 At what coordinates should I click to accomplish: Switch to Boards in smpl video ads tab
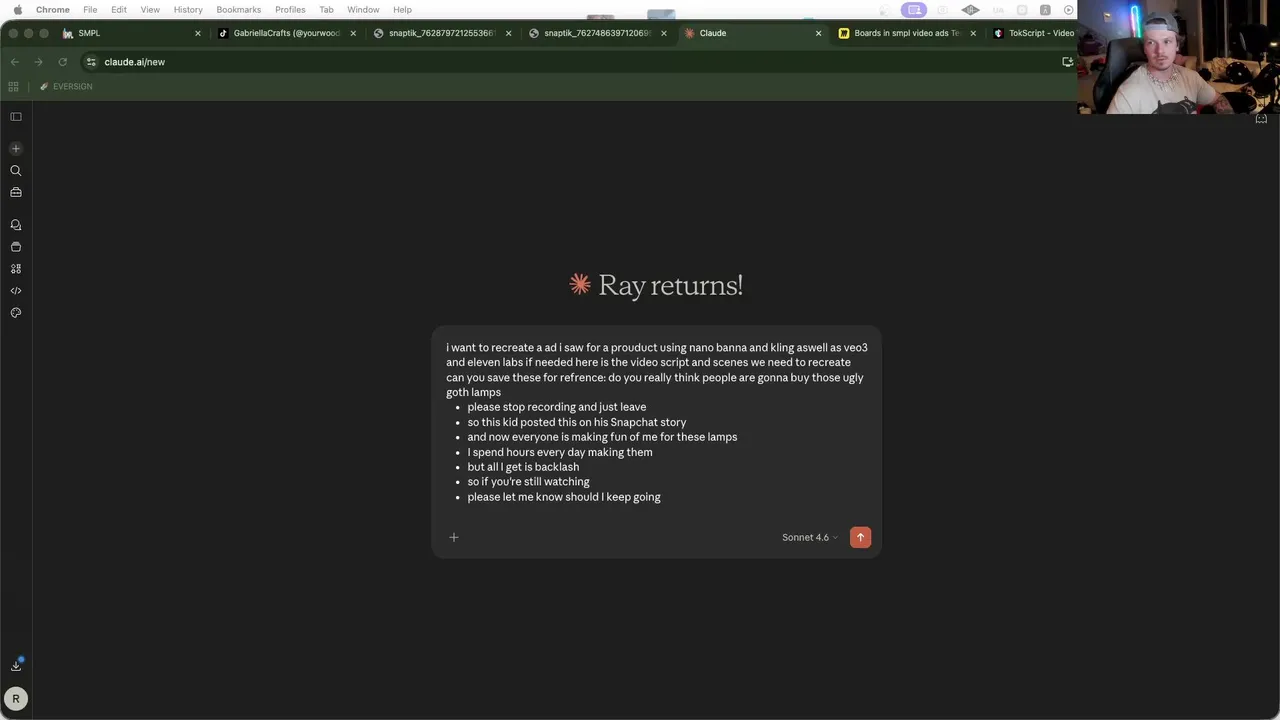click(906, 33)
